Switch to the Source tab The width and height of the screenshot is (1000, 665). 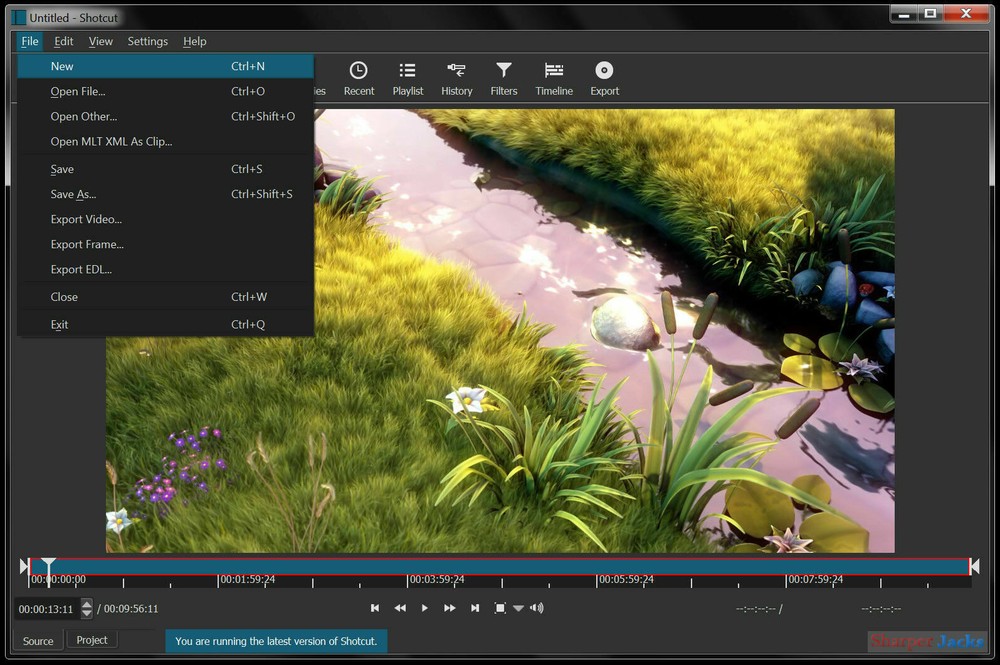tap(37, 640)
